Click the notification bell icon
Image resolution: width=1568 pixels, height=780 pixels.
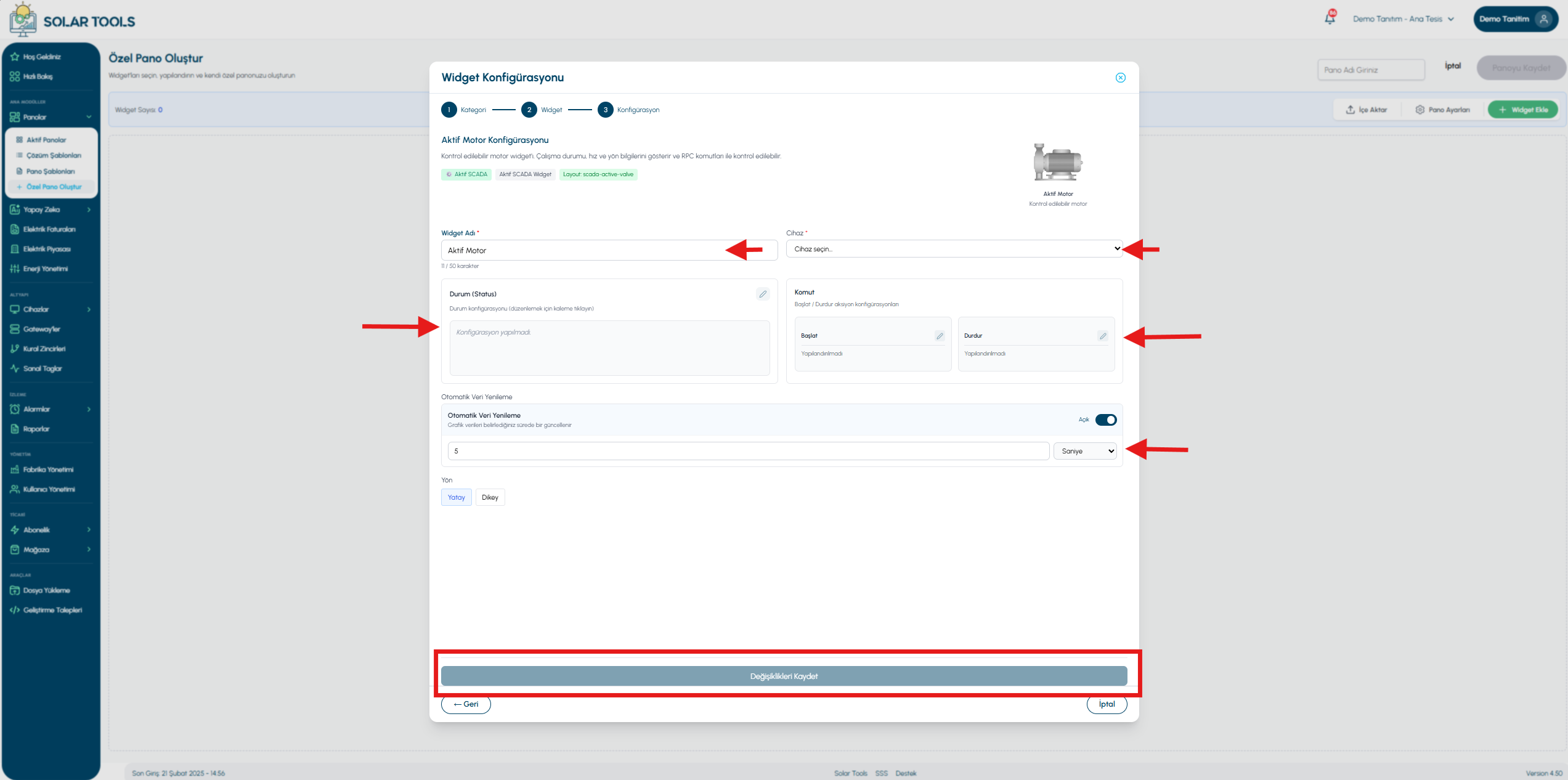[1330, 18]
